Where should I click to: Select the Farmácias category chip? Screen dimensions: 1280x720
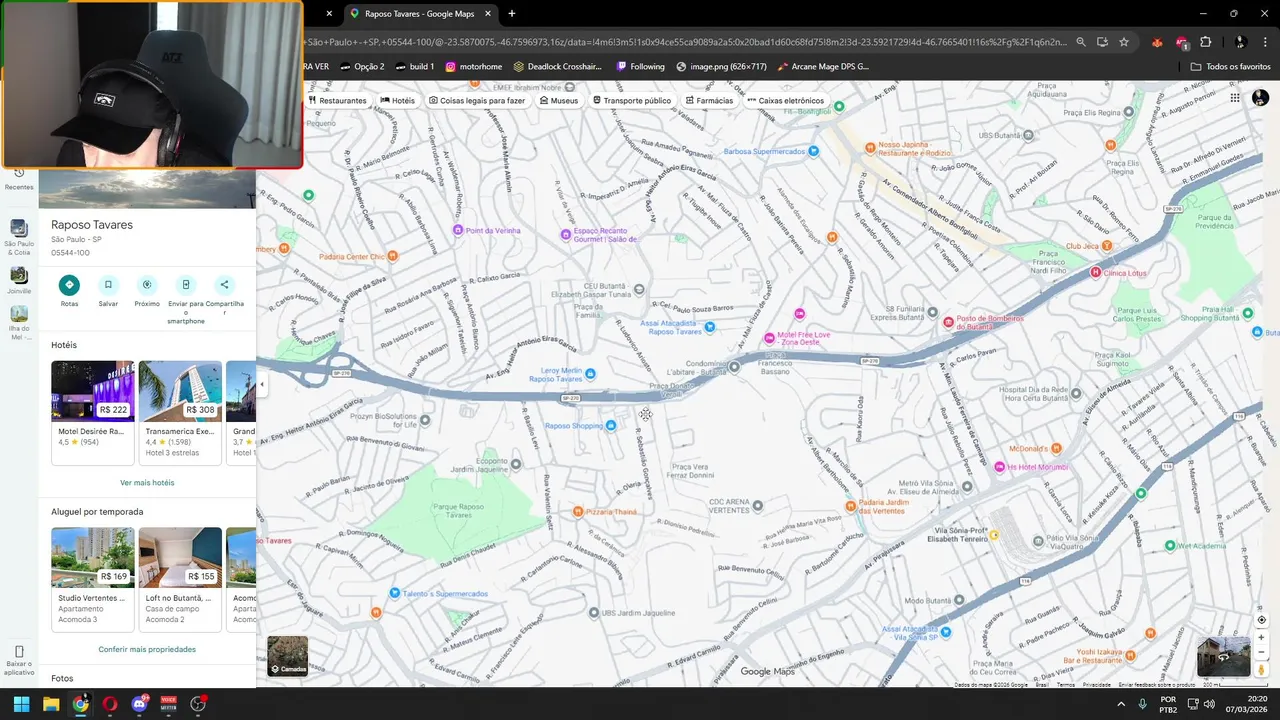[710, 101]
